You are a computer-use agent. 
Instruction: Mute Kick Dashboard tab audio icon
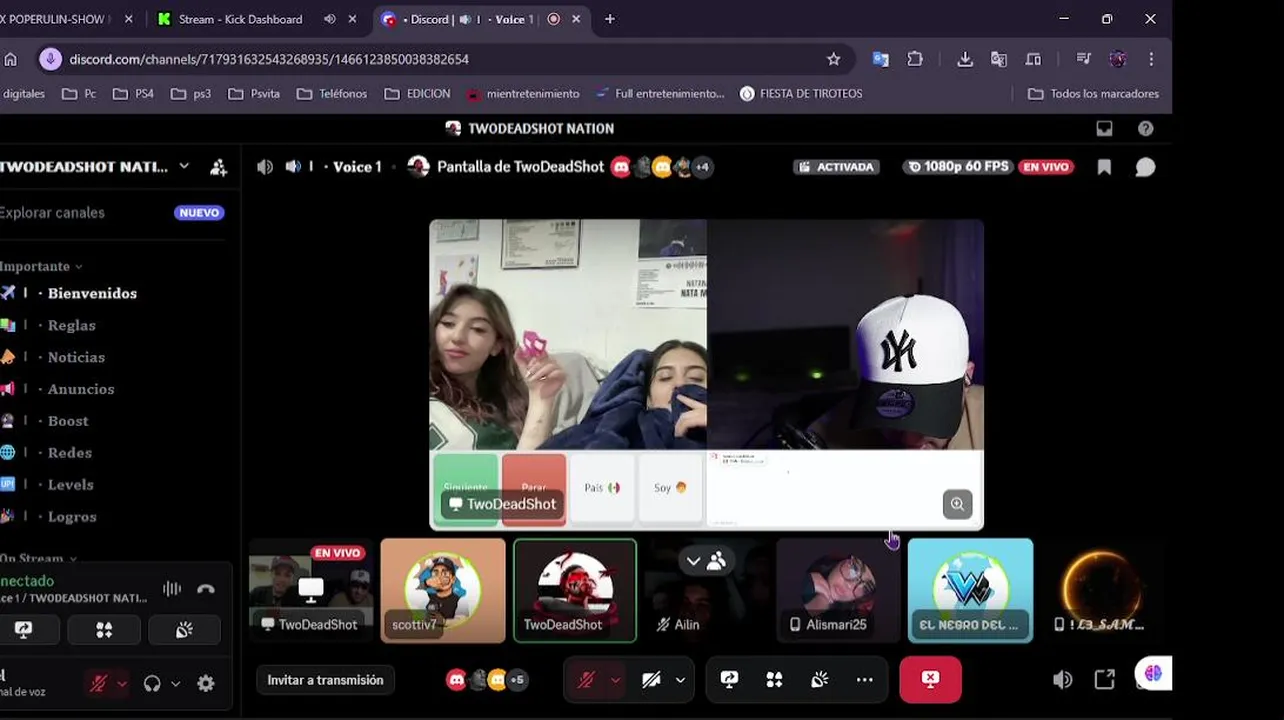[330, 19]
